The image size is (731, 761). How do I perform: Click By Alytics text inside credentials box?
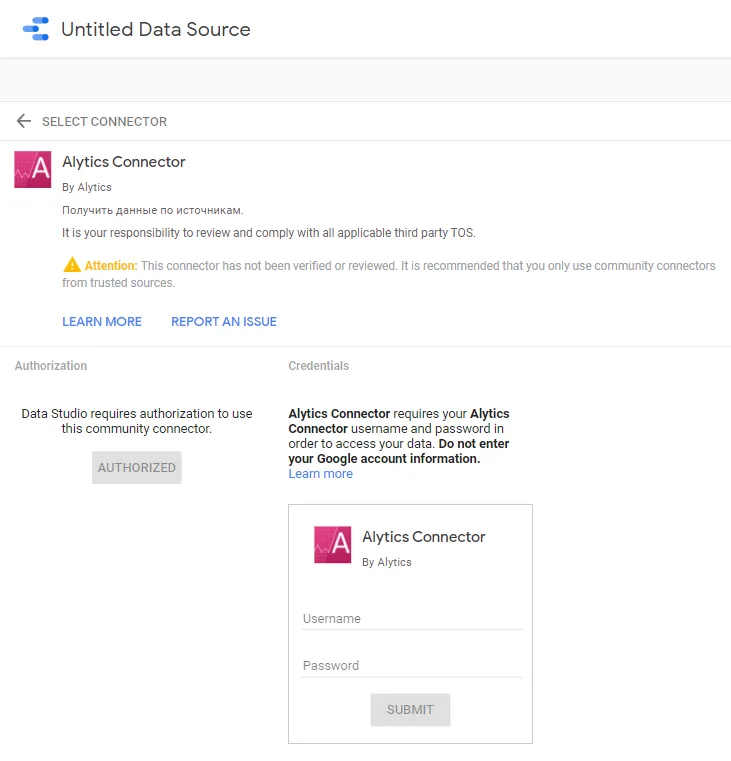[387, 562]
